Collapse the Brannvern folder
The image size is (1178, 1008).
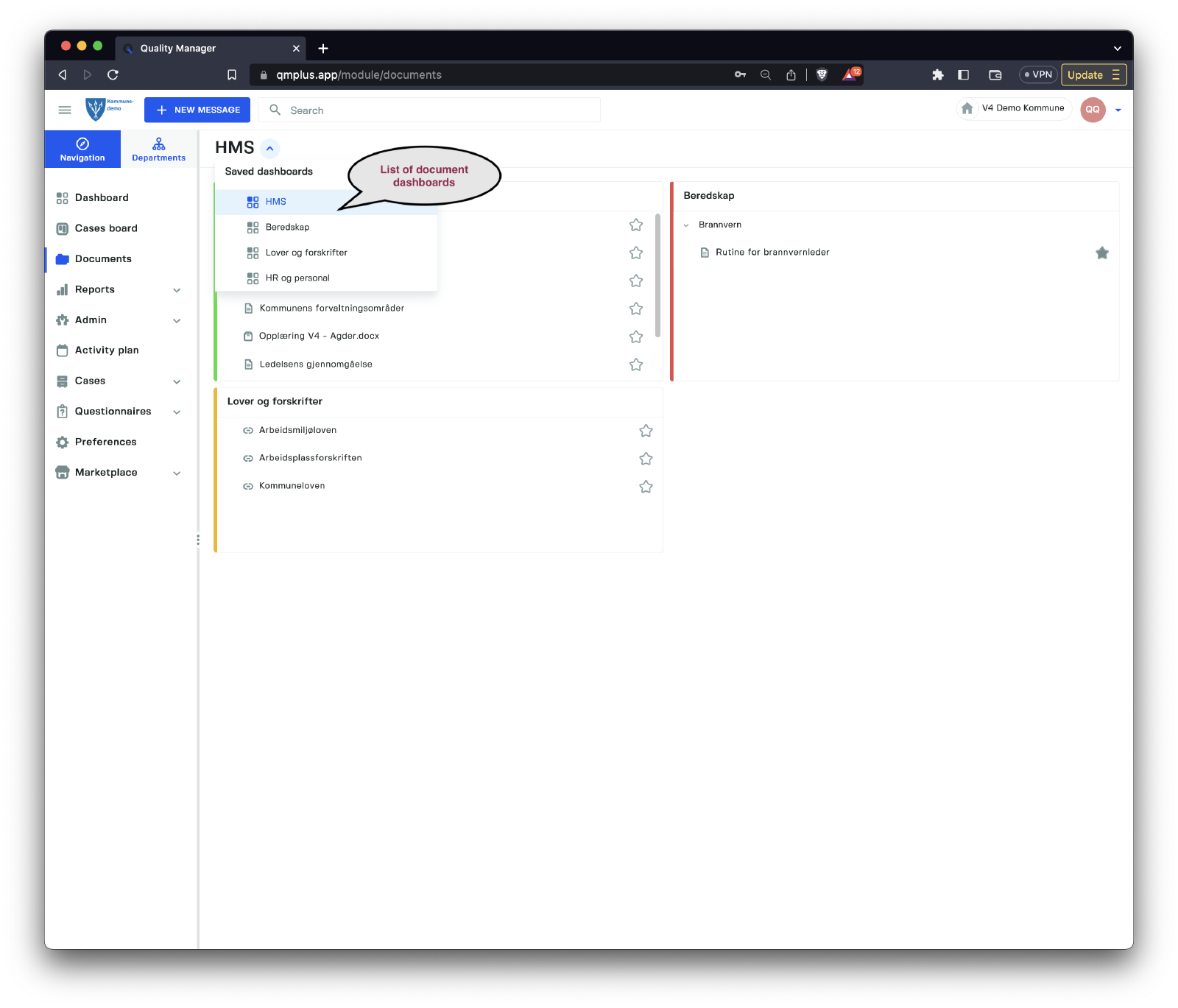click(x=686, y=225)
